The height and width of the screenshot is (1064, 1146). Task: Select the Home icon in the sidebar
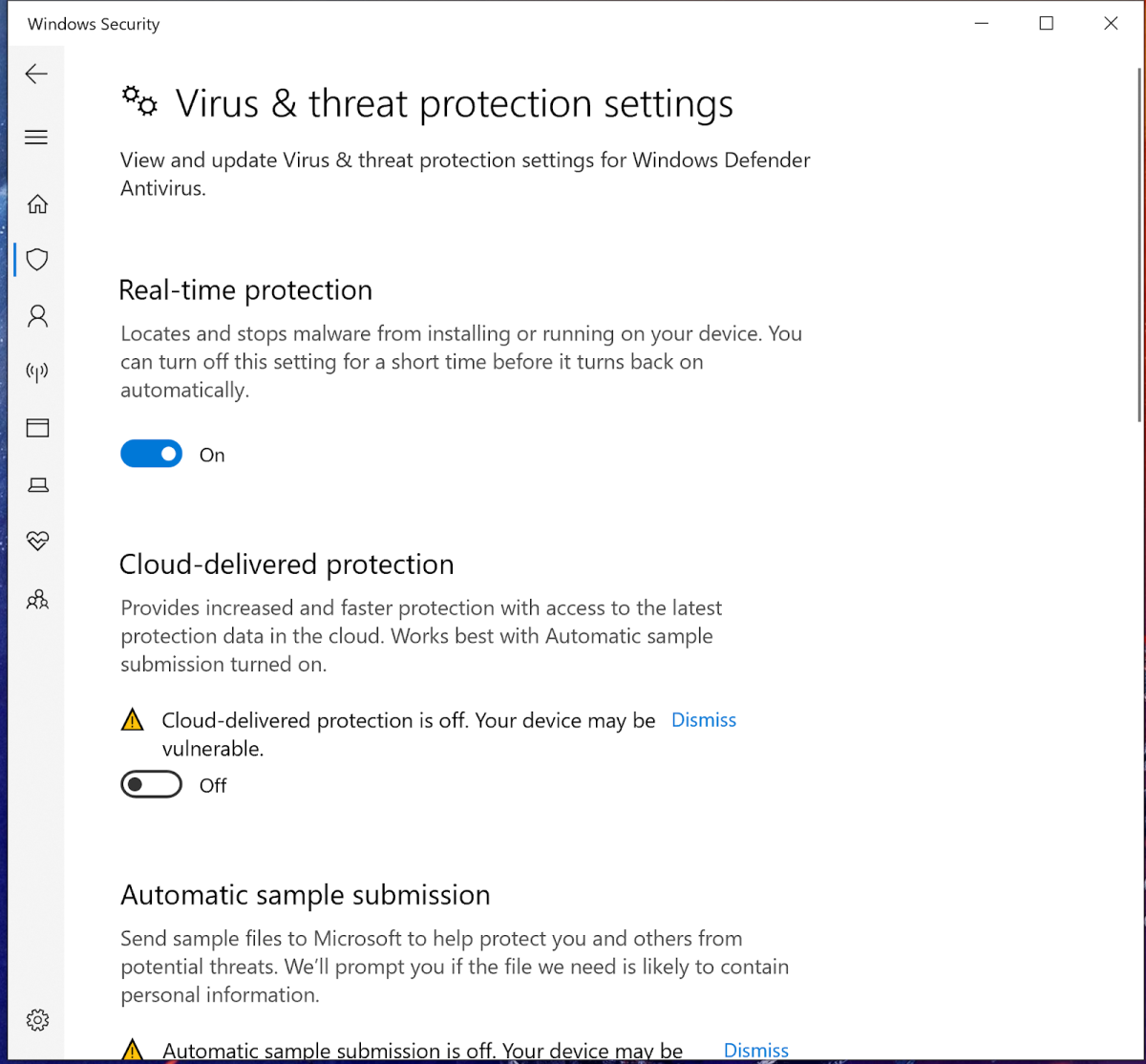[37, 203]
